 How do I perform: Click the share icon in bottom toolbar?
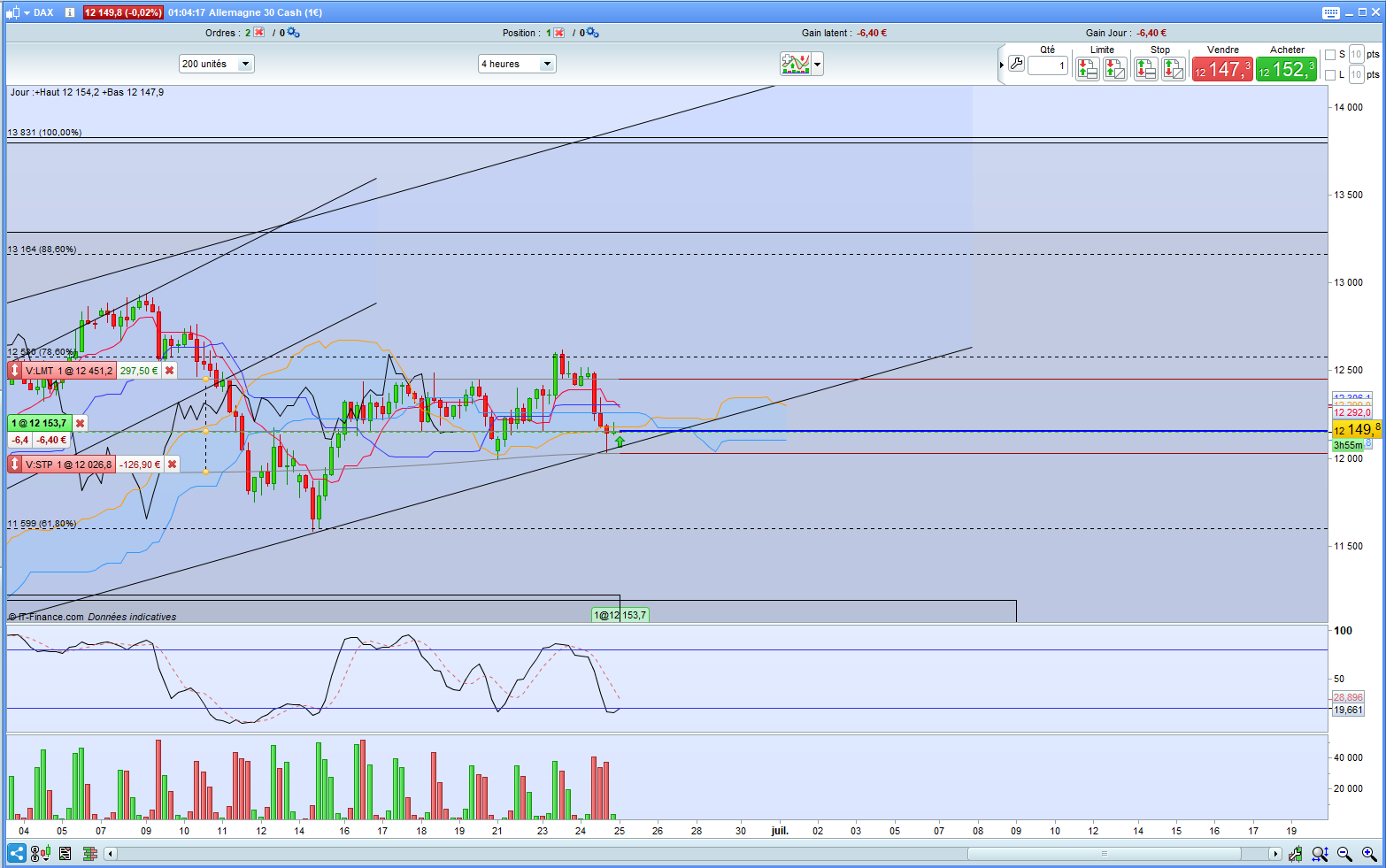[x=16, y=854]
